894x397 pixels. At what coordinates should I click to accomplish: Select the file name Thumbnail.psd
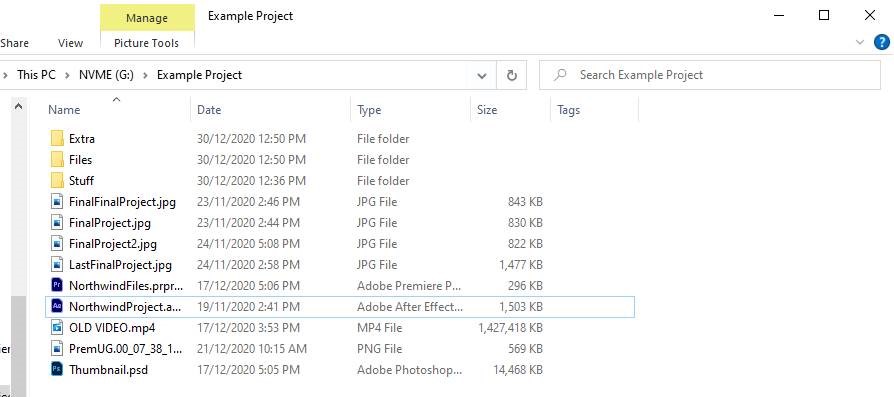[x=108, y=370]
